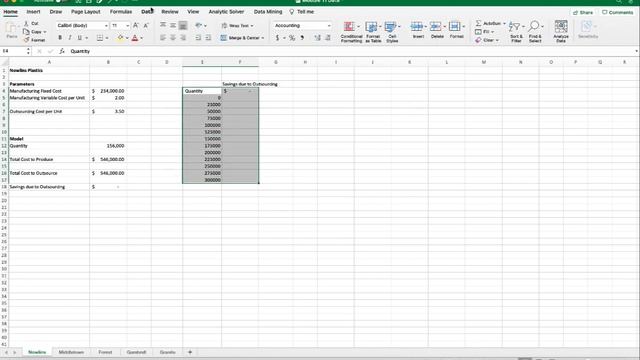Switch to the Middletown sheet tab

(x=71, y=352)
